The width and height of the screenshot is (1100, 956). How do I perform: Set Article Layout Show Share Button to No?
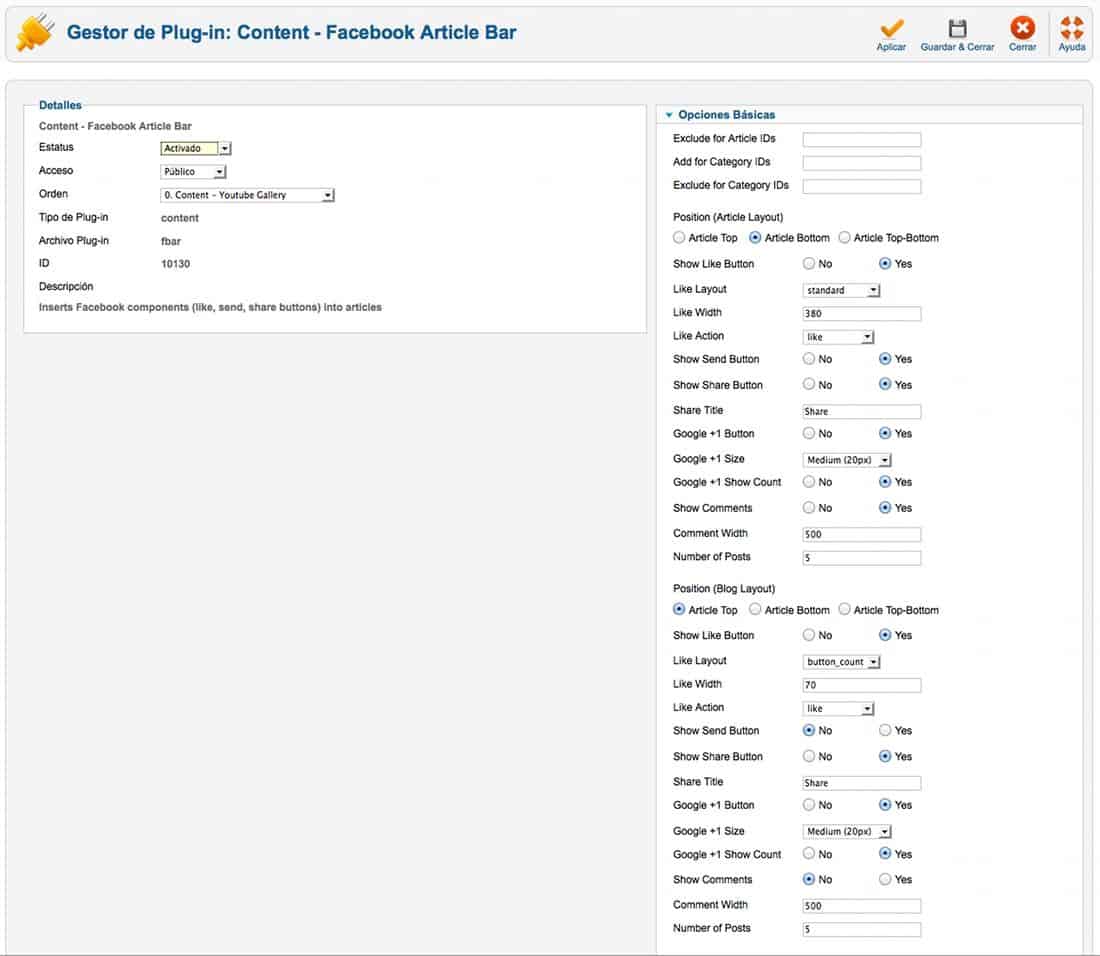(x=809, y=384)
